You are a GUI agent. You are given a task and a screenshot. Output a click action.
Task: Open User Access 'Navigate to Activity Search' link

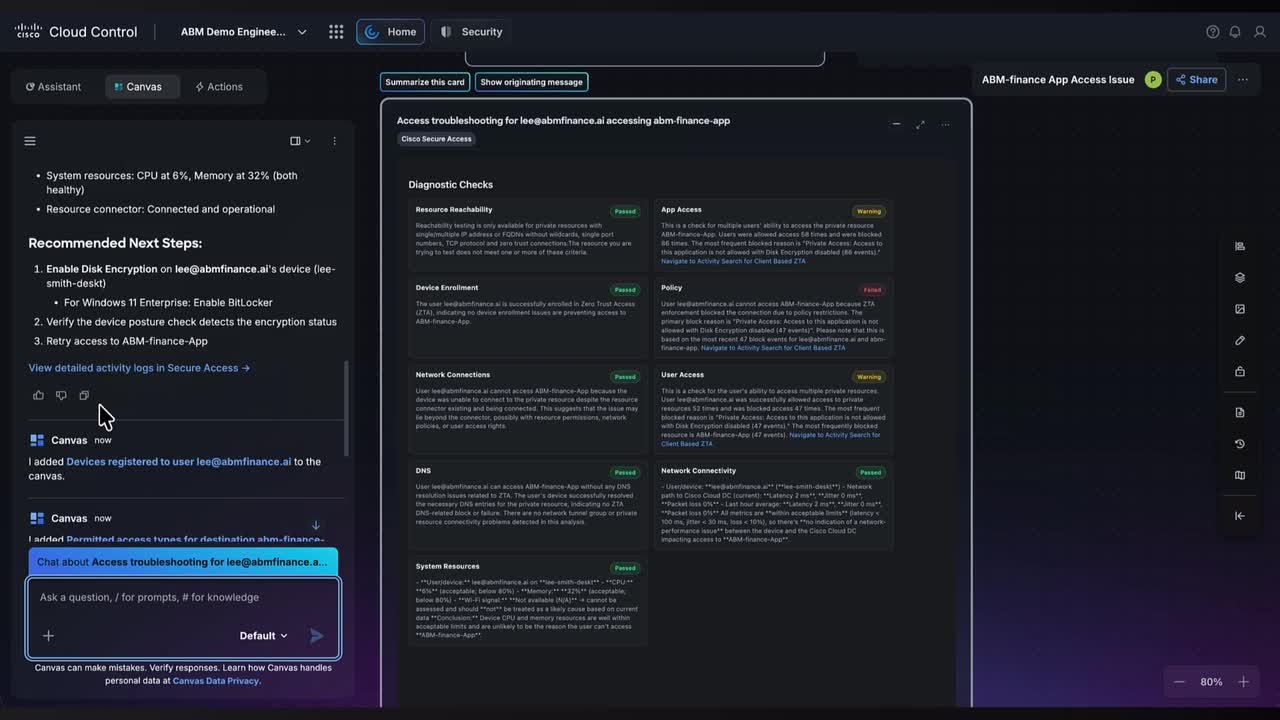(771, 439)
